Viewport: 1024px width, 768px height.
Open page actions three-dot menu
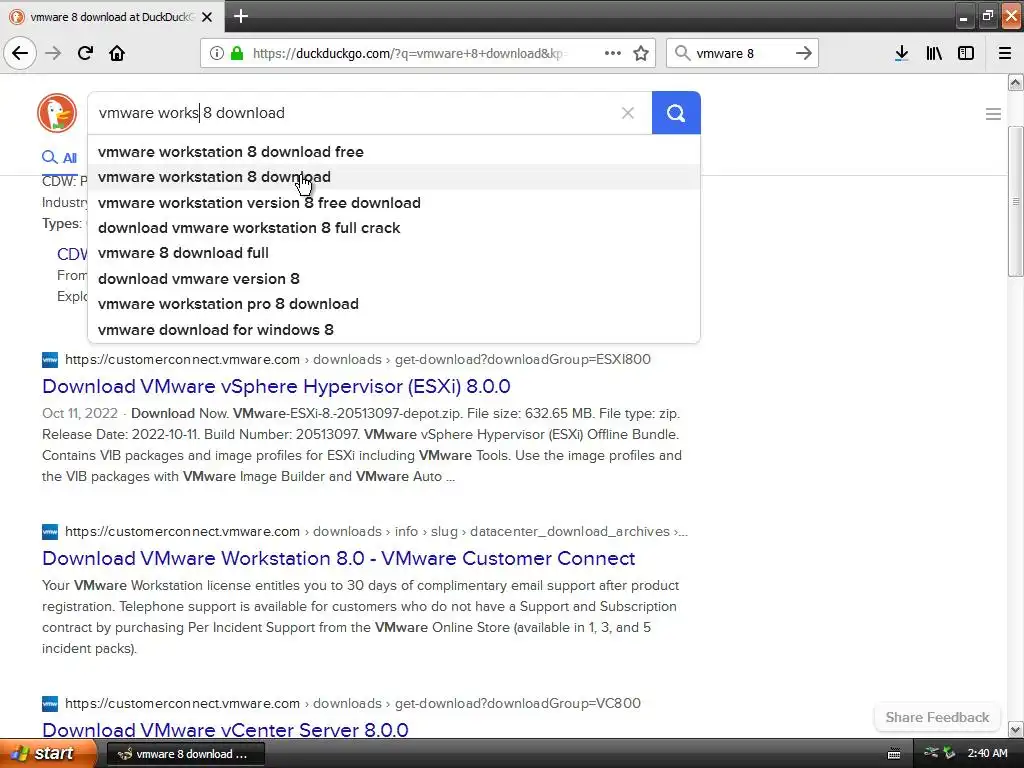click(x=613, y=54)
